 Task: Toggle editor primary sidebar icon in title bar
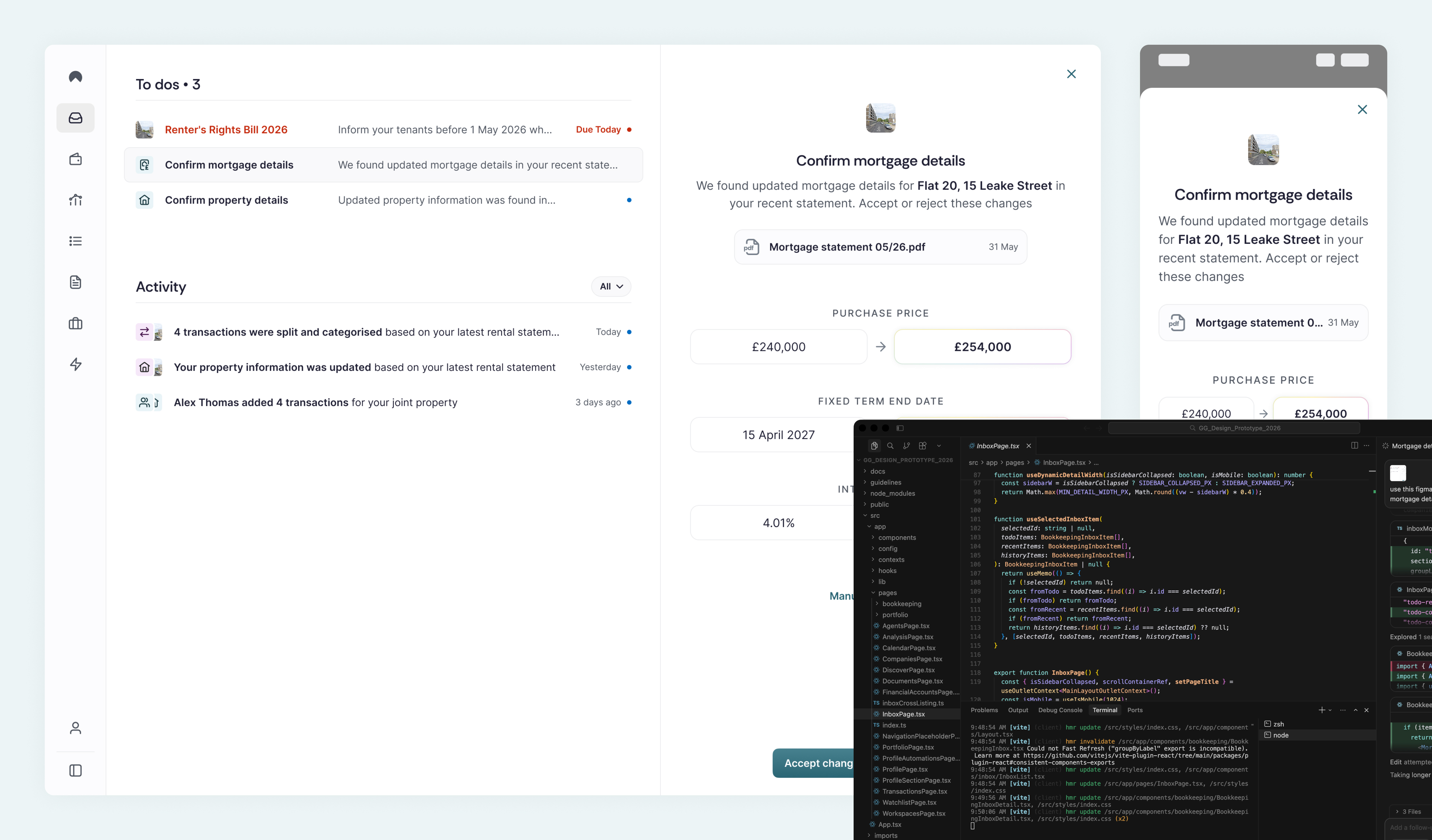pos(899,428)
